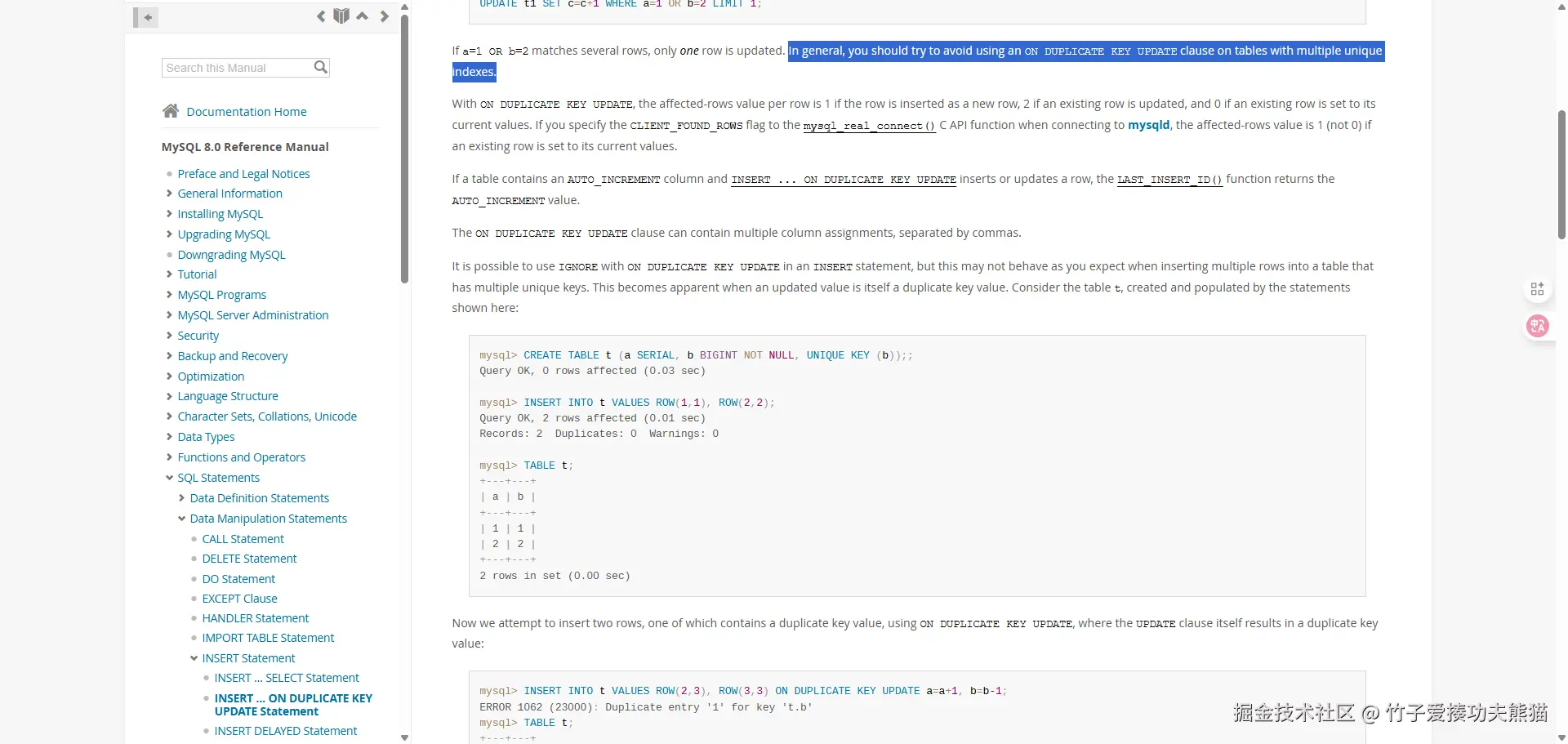Open Downgrading MySQL page

(232, 255)
